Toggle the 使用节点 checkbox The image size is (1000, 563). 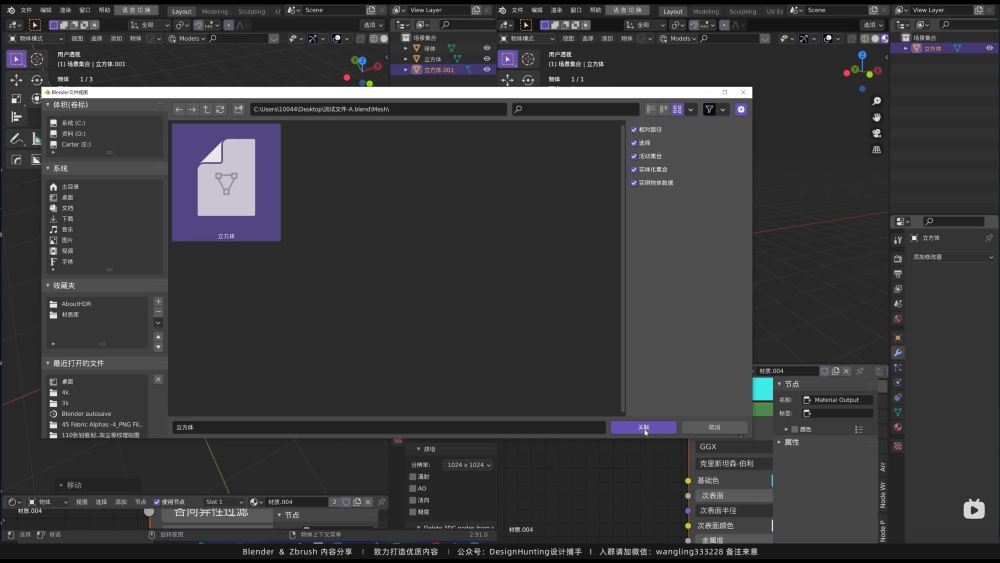157,502
